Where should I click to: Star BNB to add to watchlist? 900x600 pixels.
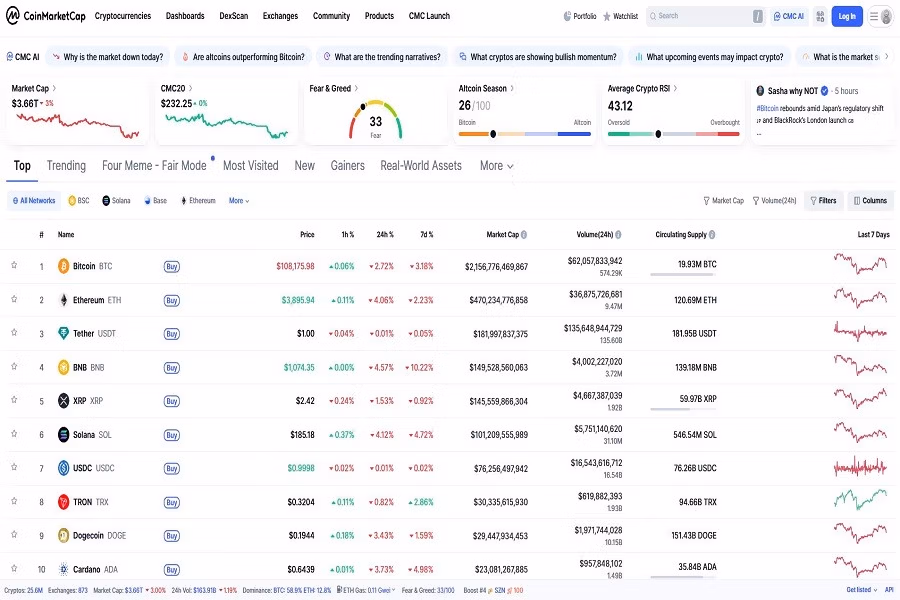coord(14,366)
